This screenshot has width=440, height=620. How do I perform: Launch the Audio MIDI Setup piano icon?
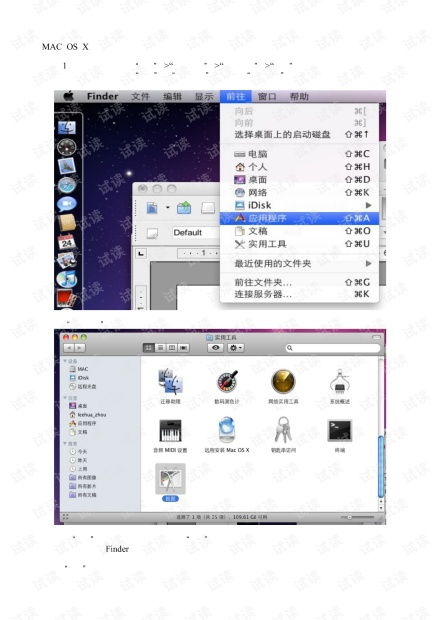point(170,431)
